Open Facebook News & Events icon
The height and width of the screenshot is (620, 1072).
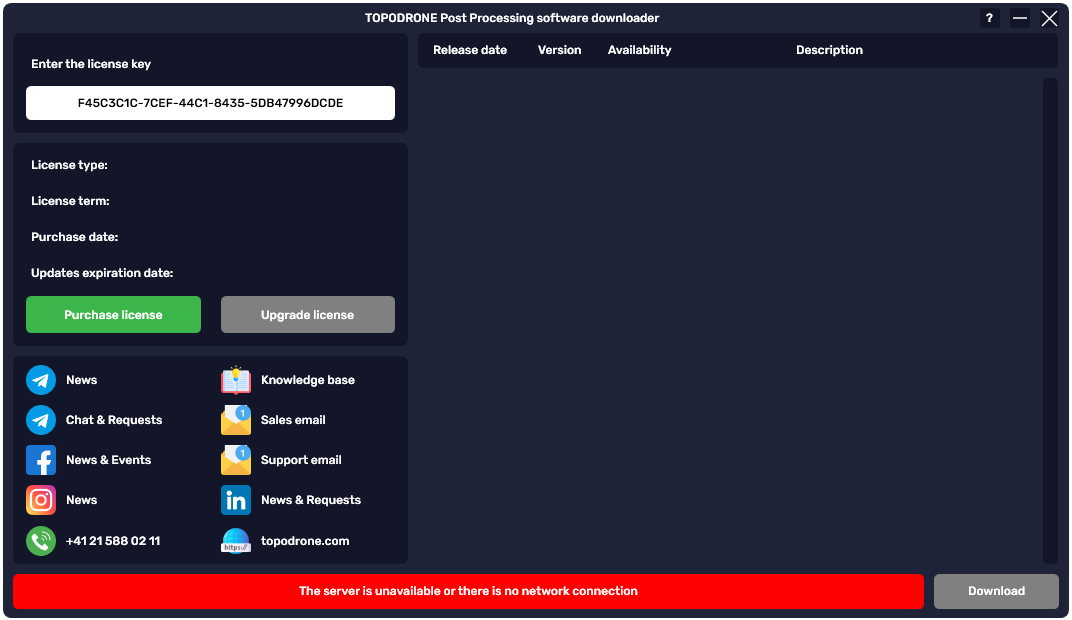(41, 460)
